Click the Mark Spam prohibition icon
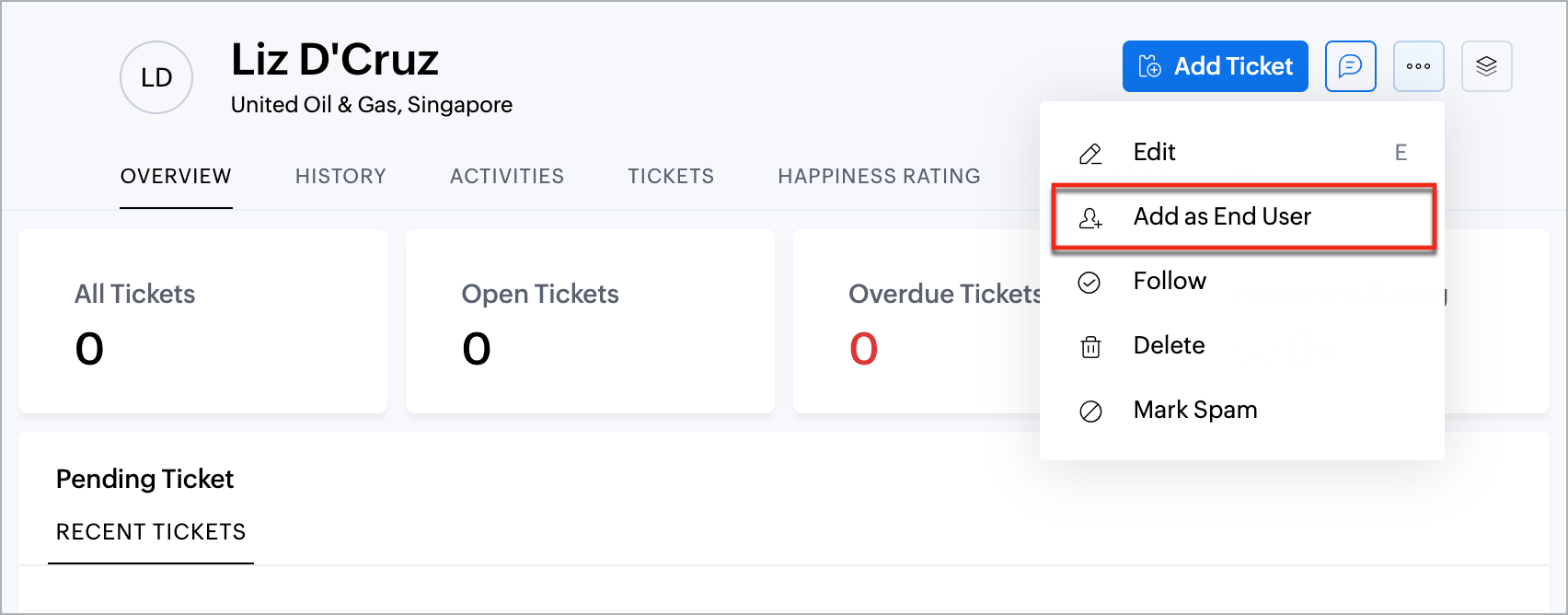This screenshot has width=1568, height=615. click(x=1090, y=411)
